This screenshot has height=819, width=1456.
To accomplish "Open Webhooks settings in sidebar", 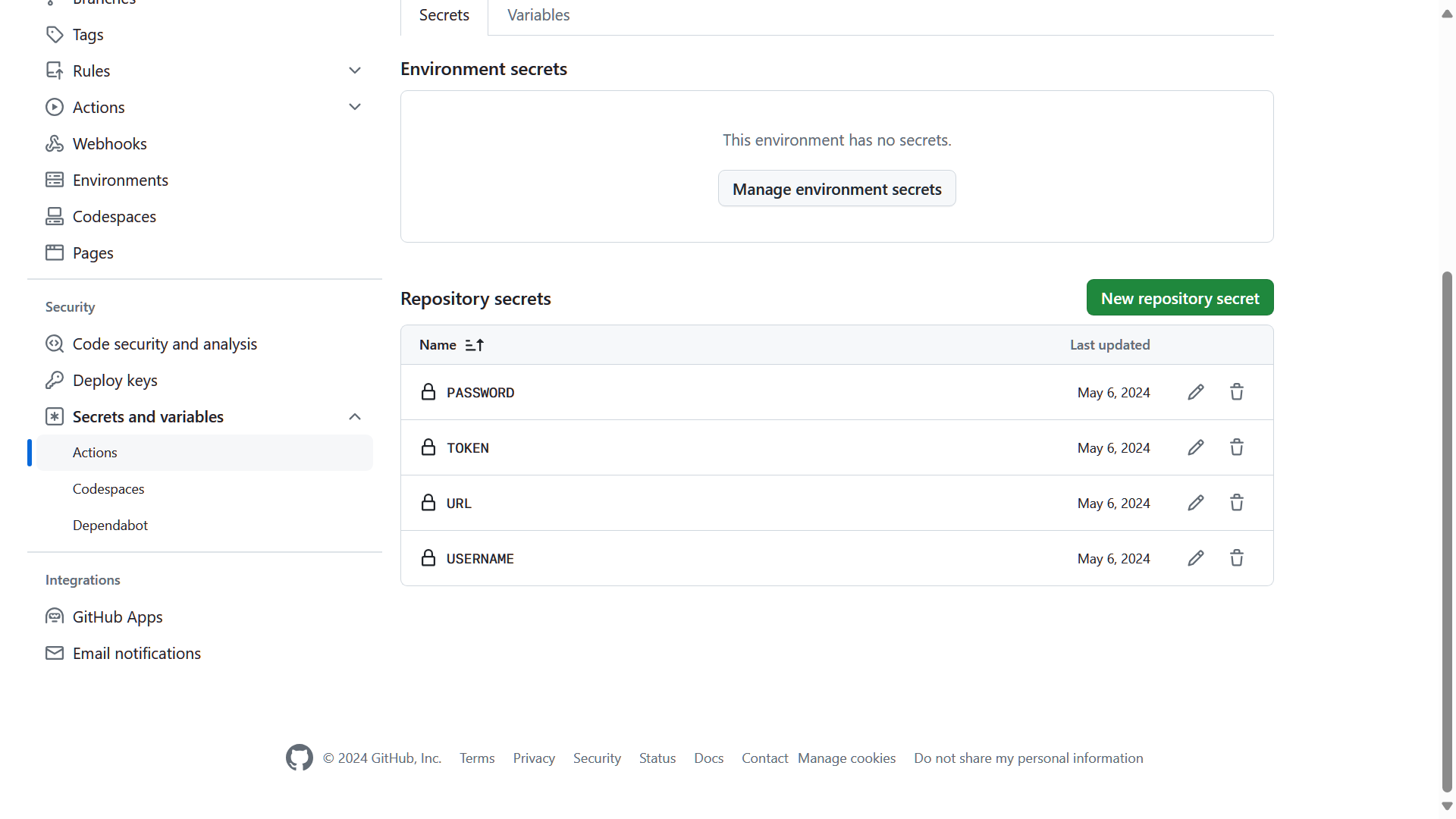I will (x=109, y=143).
